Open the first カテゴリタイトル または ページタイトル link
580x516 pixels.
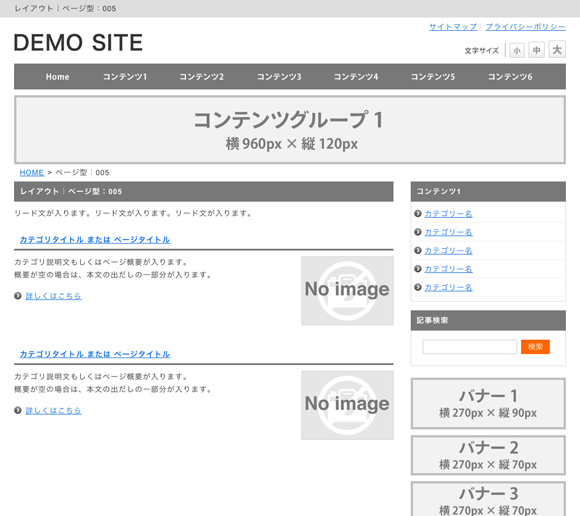tap(95, 240)
